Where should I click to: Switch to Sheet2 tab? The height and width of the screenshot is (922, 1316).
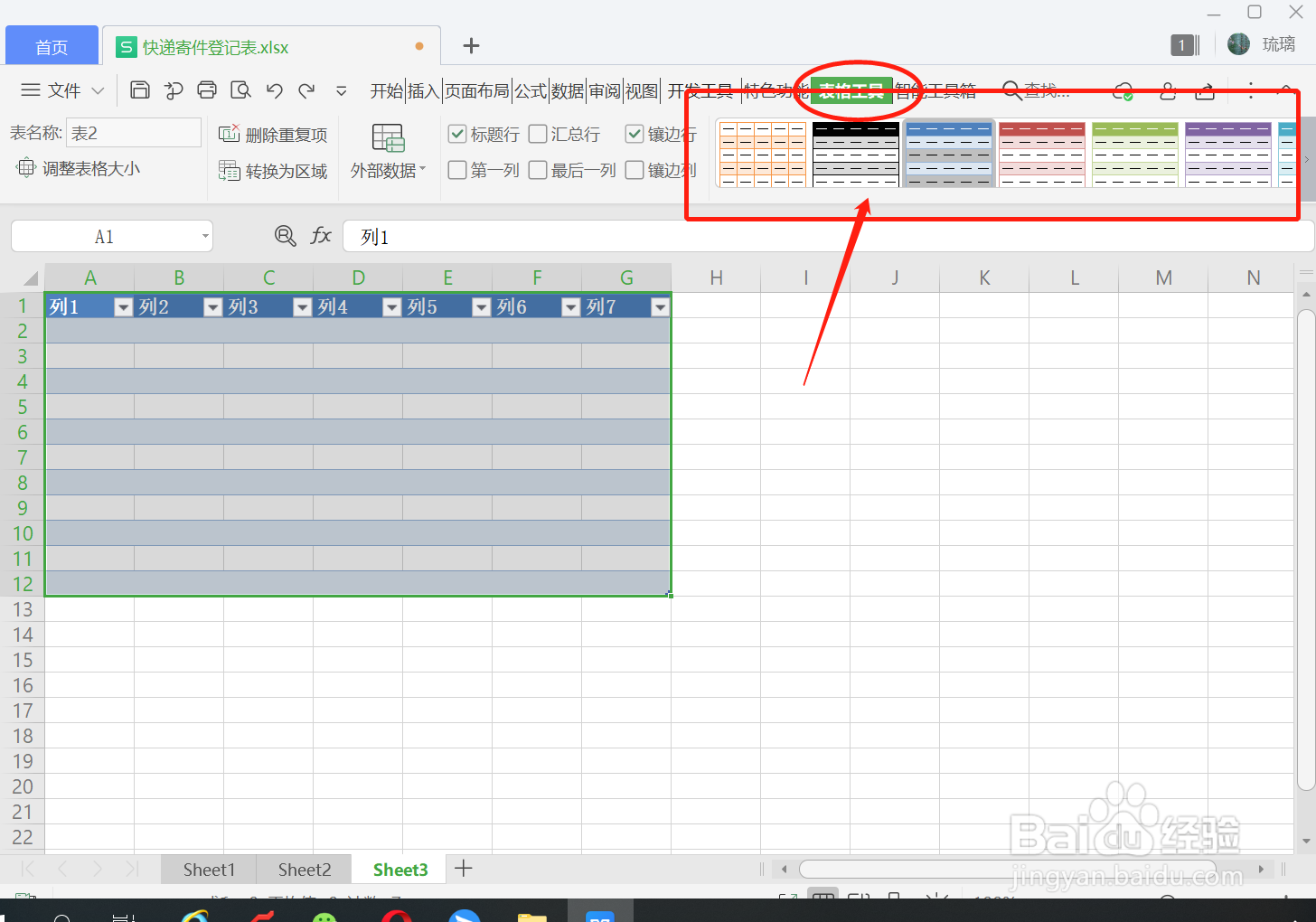305,870
